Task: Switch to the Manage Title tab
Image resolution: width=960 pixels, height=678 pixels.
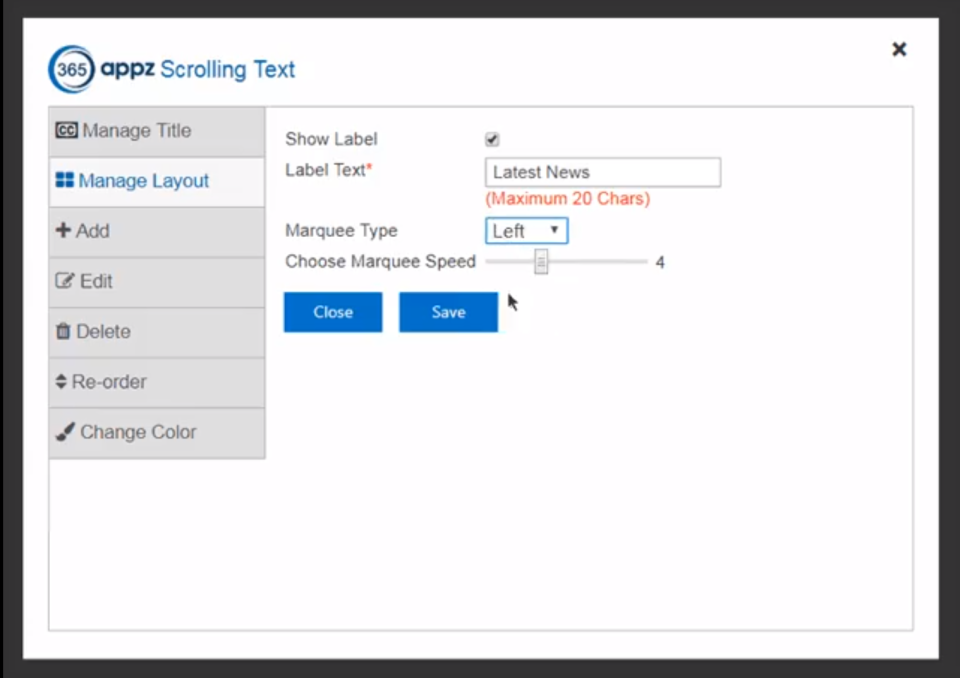Action: pyautogui.click(x=137, y=131)
